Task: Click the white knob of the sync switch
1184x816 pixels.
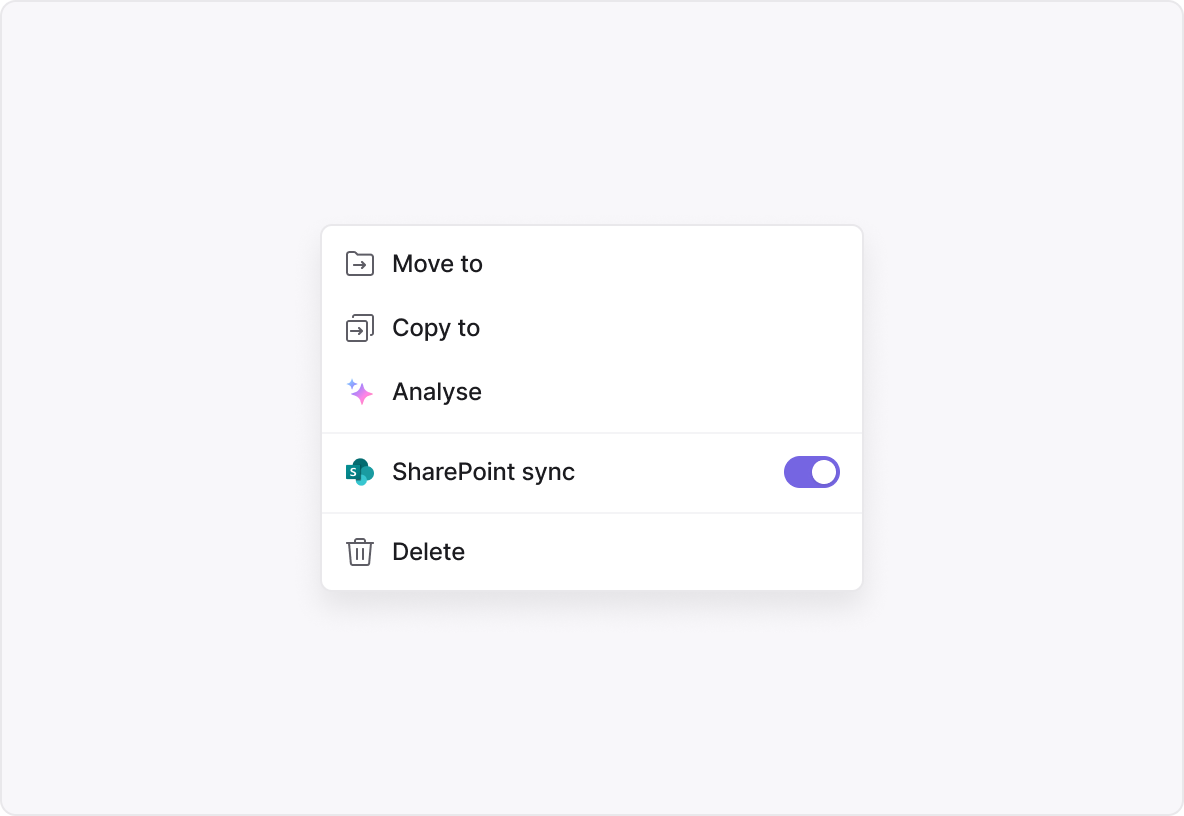Action: coord(824,472)
